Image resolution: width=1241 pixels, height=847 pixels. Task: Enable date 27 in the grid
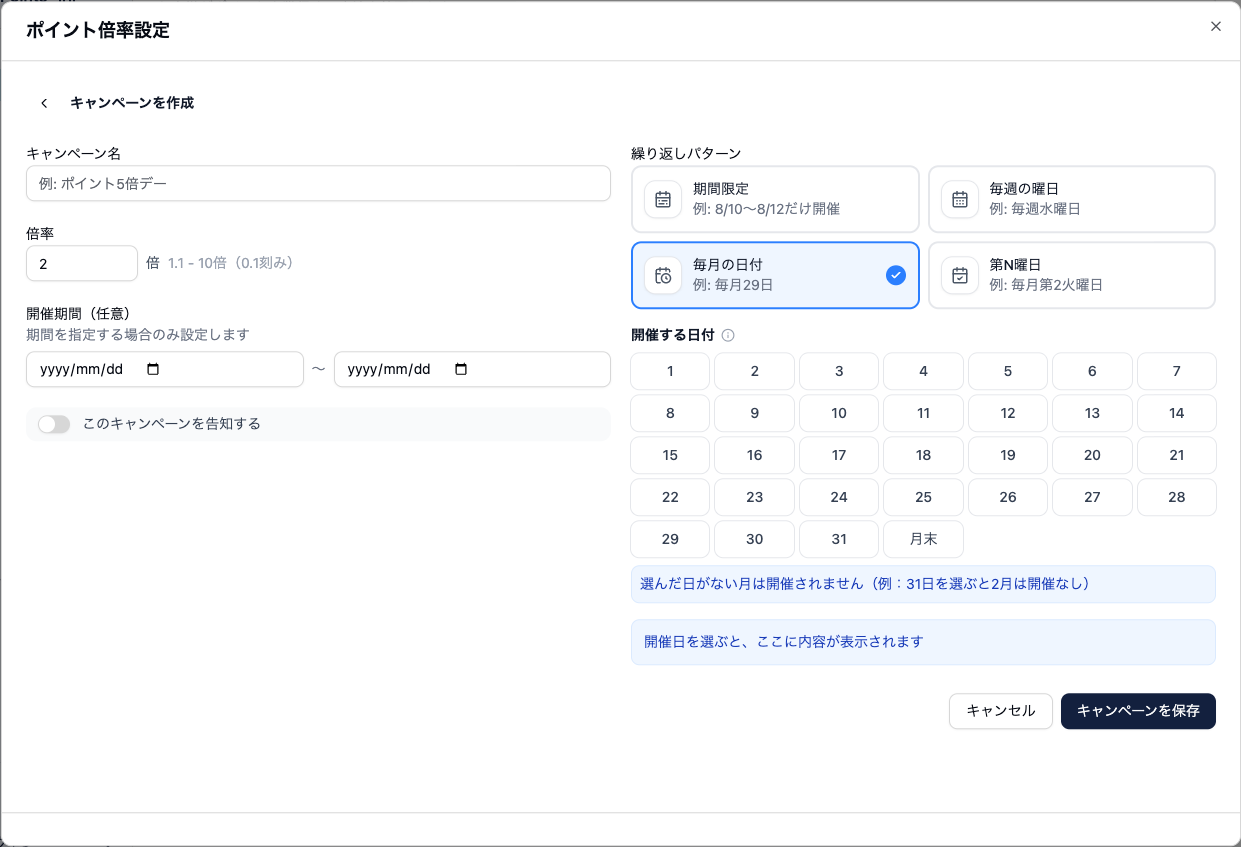[1092, 497]
